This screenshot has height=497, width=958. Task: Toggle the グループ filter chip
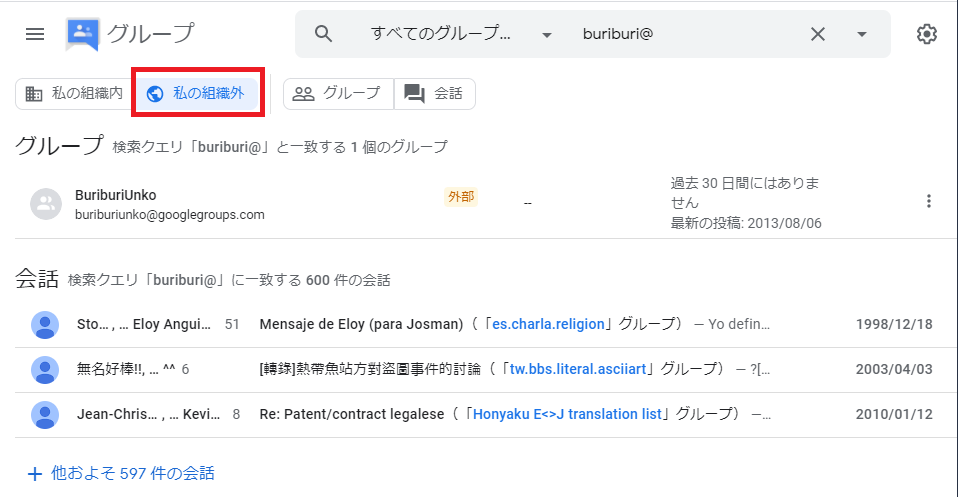(x=338, y=94)
